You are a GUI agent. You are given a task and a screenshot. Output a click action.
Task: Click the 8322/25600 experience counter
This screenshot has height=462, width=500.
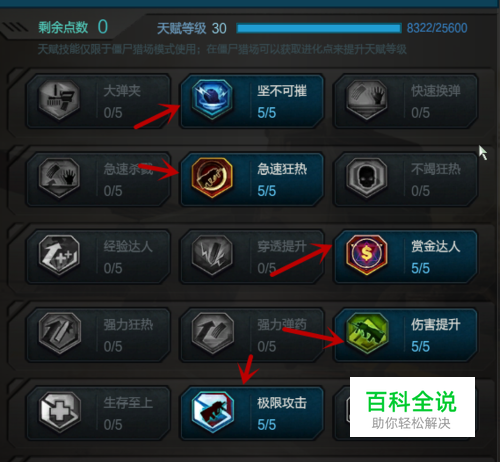pos(437,28)
